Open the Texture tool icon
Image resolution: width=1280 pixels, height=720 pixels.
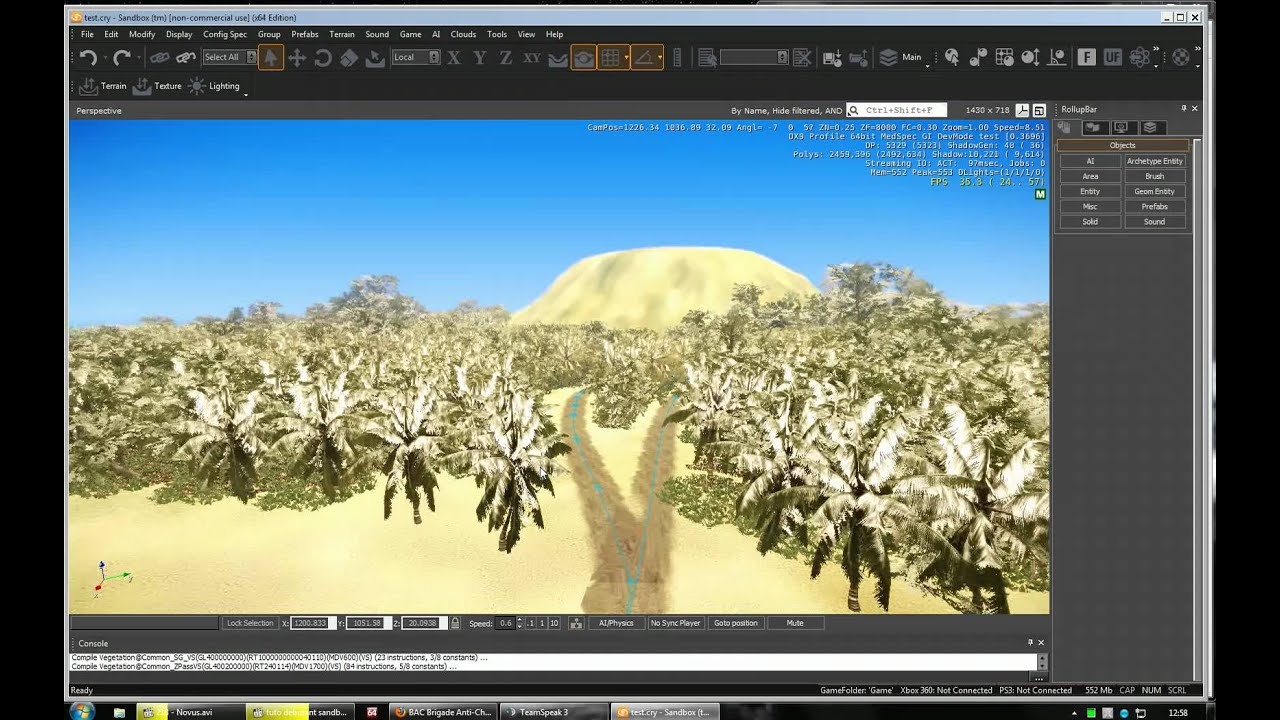[x=142, y=86]
